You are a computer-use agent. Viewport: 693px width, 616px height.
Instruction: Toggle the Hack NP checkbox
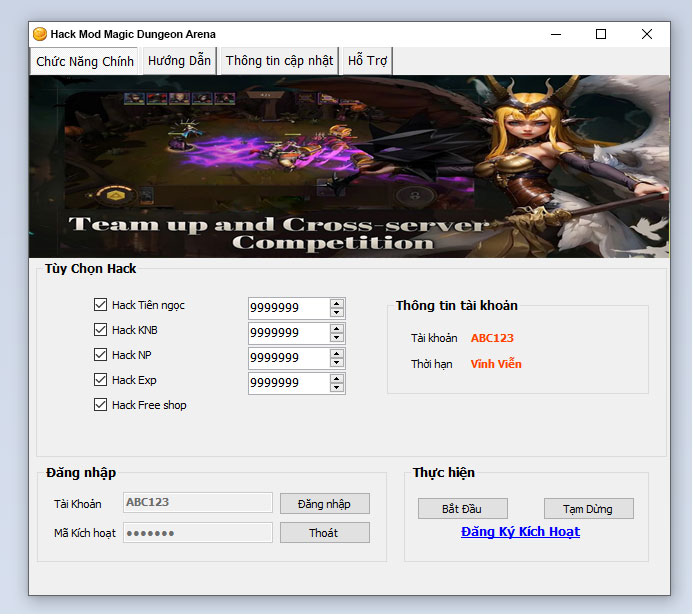pos(100,354)
